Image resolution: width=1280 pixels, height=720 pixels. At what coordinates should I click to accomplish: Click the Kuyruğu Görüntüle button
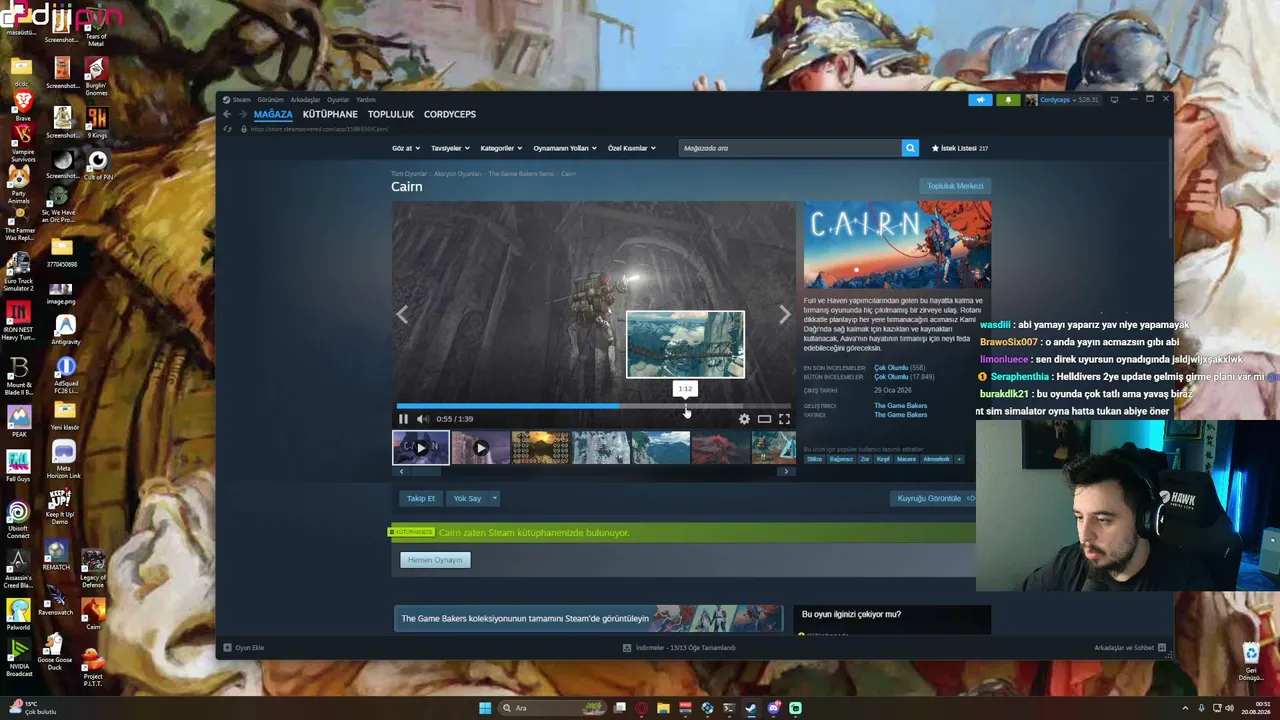pyautogui.click(x=933, y=498)
